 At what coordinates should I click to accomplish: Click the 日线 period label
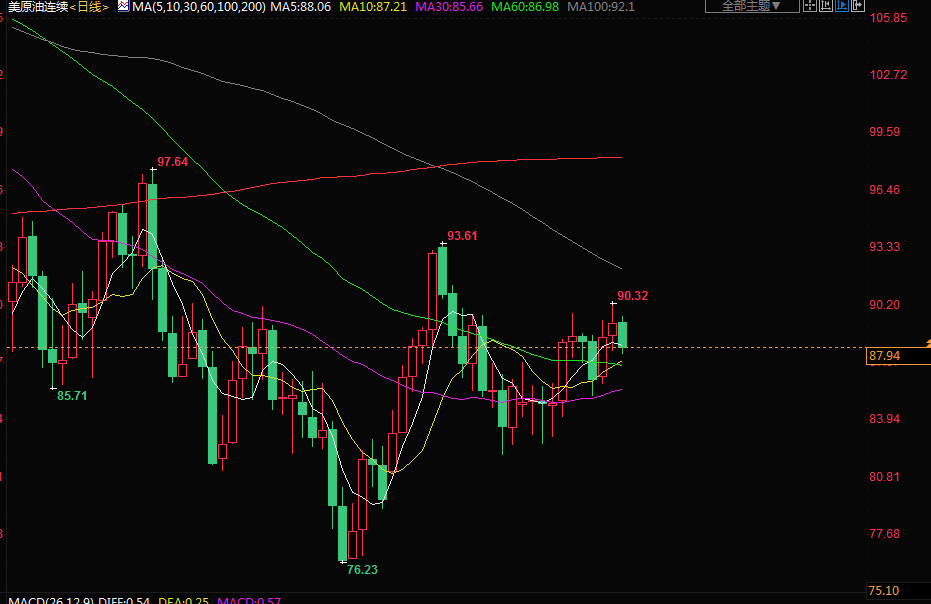[x=89, y=6]
